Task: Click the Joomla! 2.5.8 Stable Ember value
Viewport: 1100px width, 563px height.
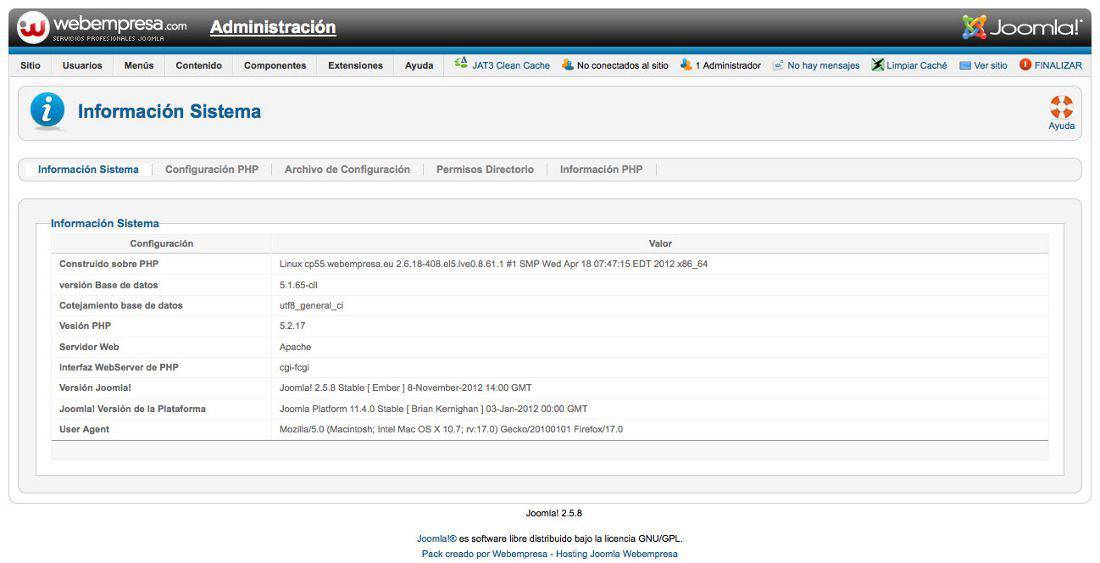Action: click(x=405, y=388)
